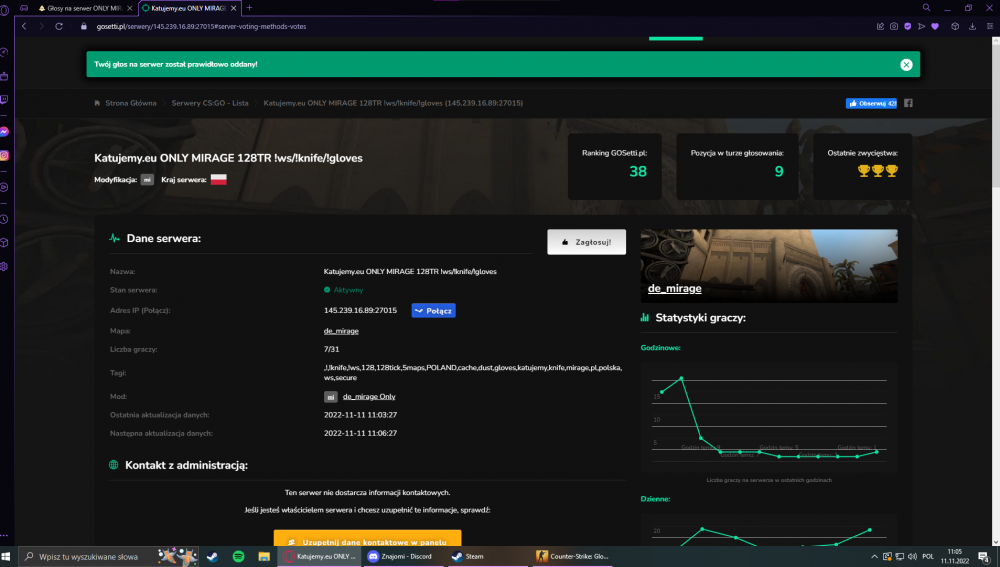The height and width of the screenshot is (567, 1000).
Task: Click the search tabs magnifier icon
Action: (926, 8)
